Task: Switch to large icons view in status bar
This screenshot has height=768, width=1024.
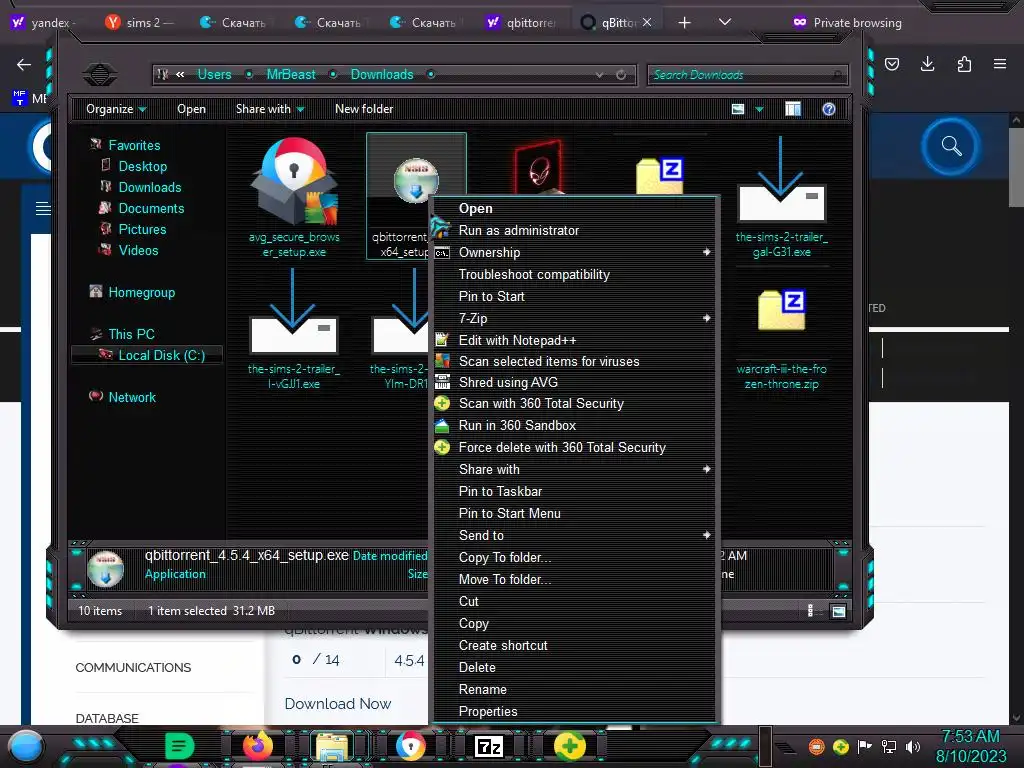Action: coord(839,611)
